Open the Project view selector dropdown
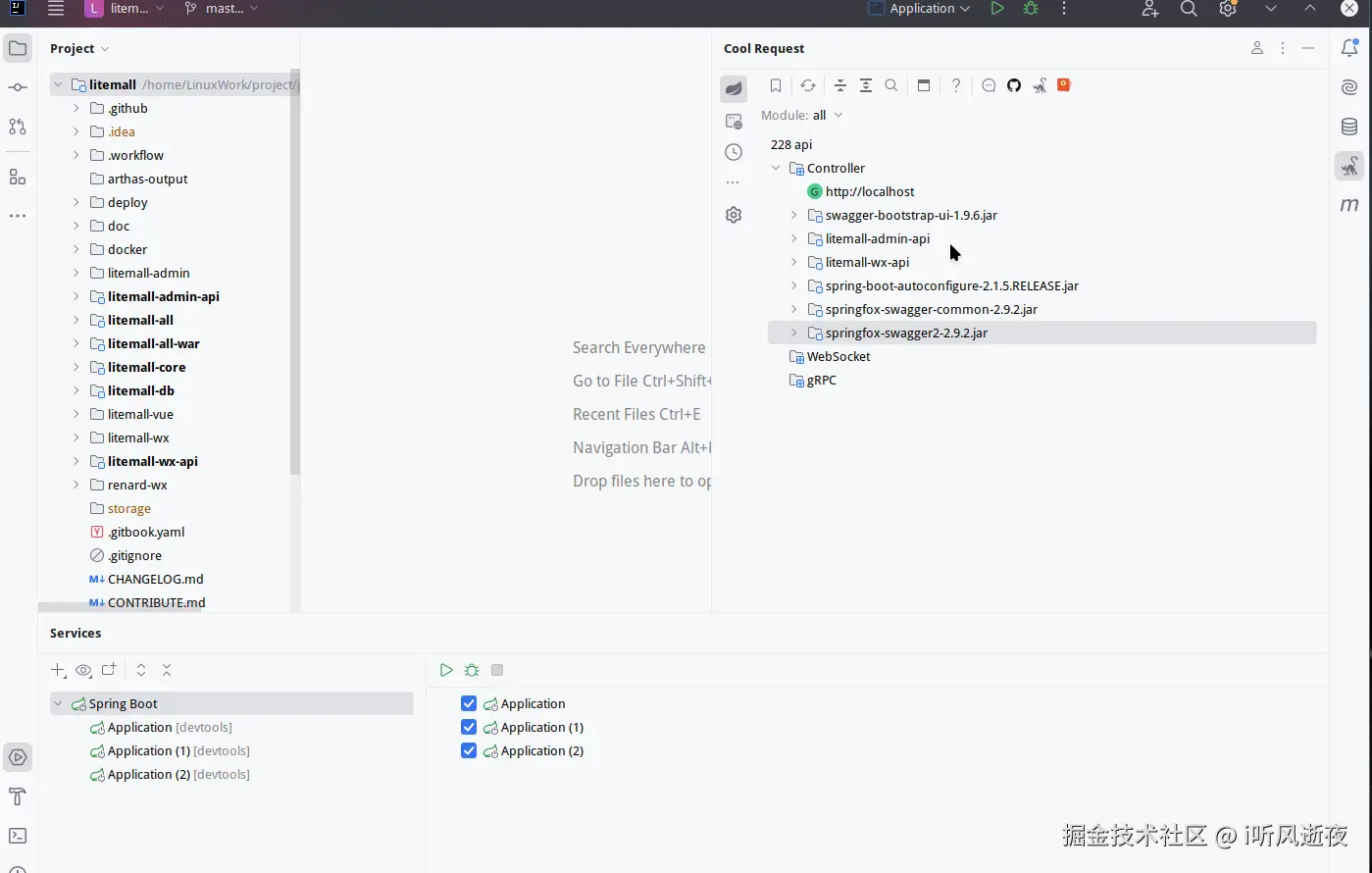The height and width of the screenshot is (873, 1372). click(79, 48)
